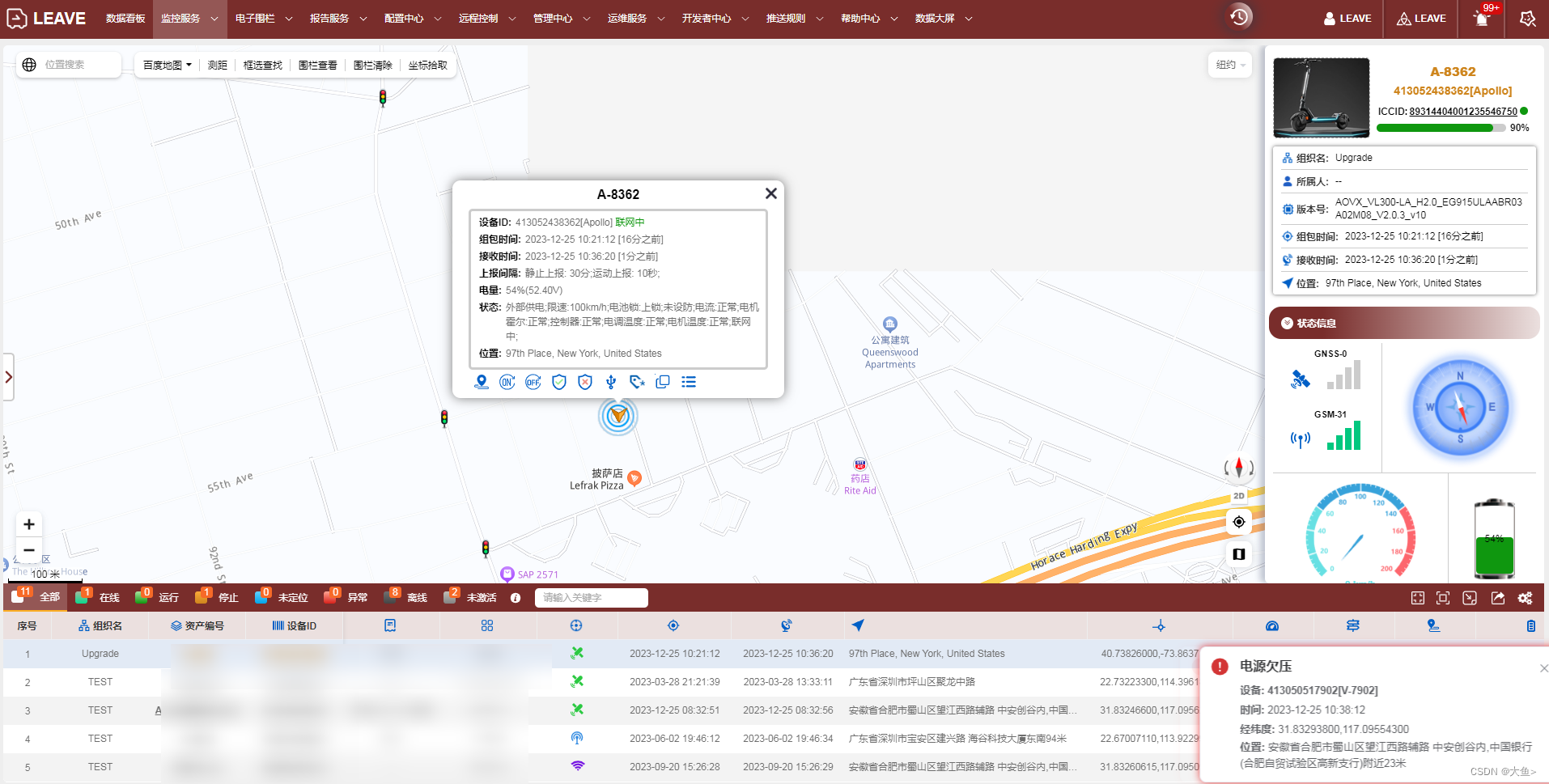
Task: Open the 远程控制 menu dropdown
Action: (487, 19)
